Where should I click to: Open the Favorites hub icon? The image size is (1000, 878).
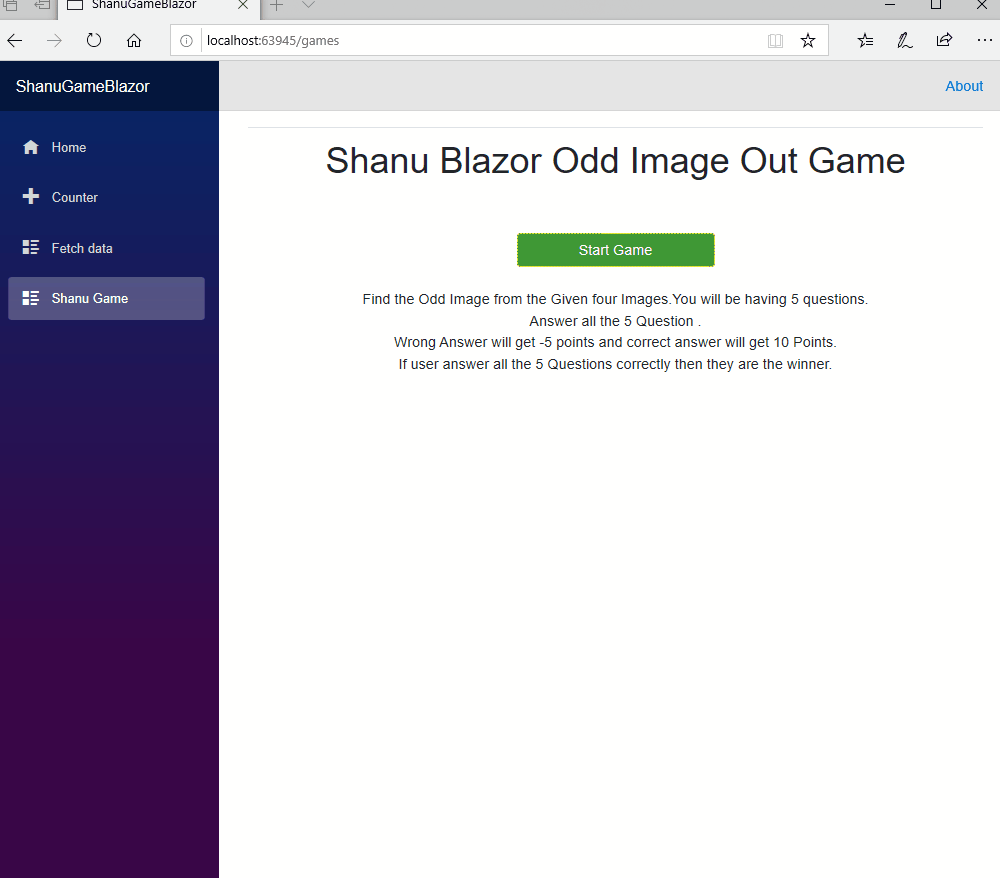(x=865, y=41)
